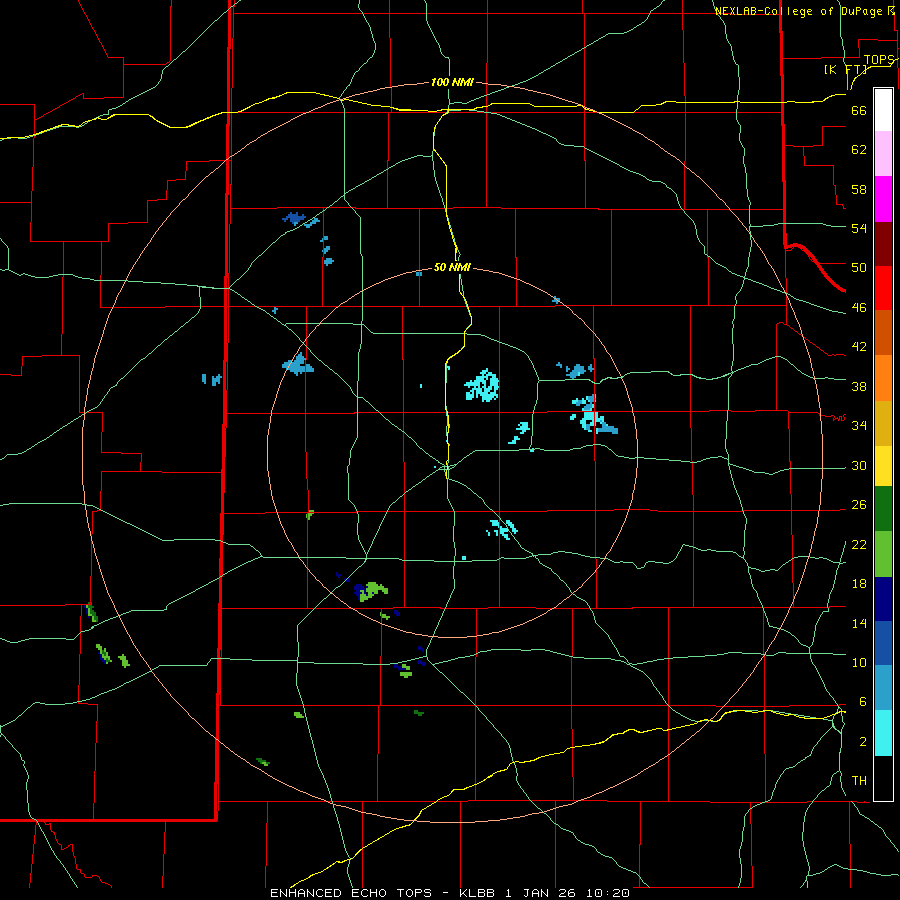Click the 26 legend label
The width and height of the screenshot is (900, 900).
click(x=859, y=505)
